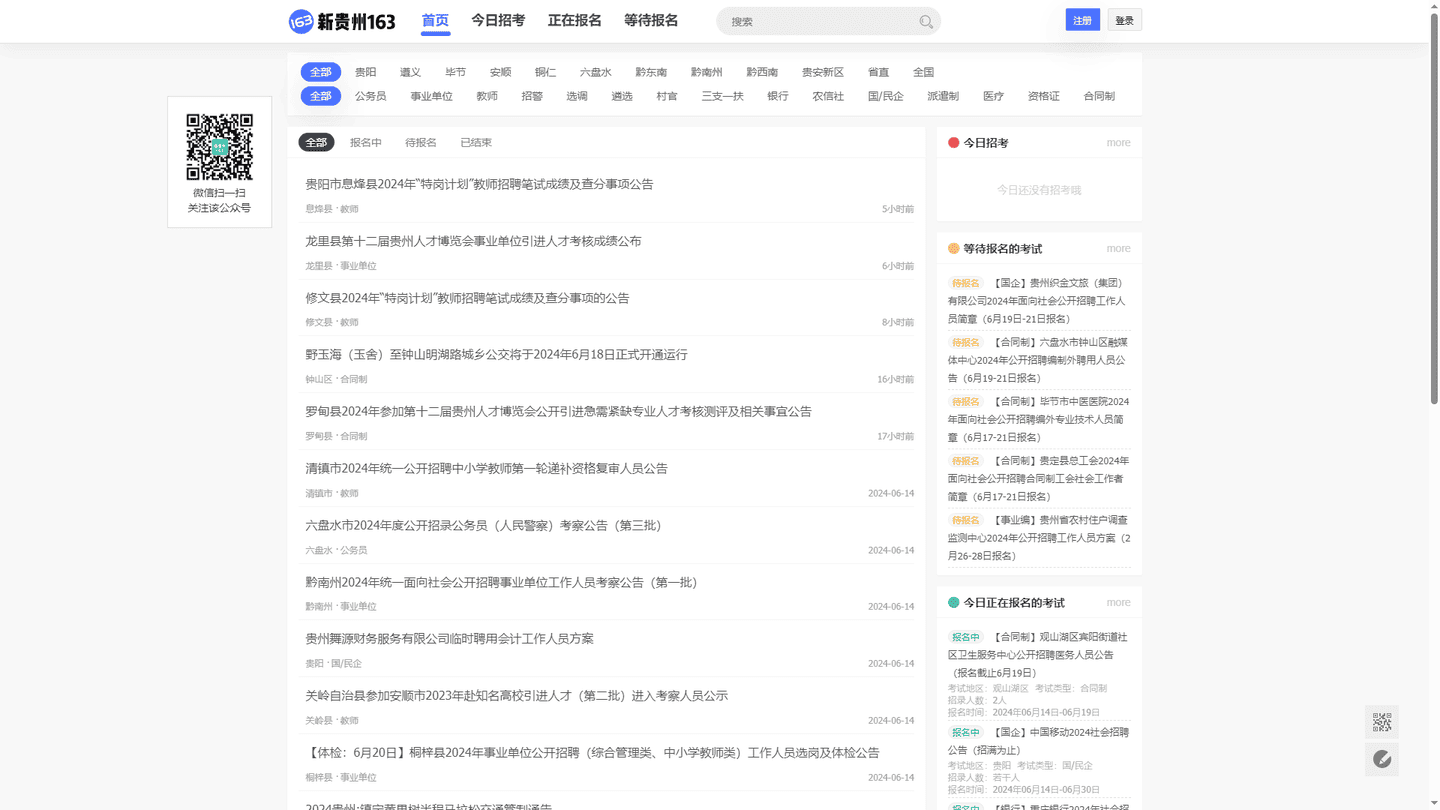Open 关岭自治县参加安顺市2023年 article
Viewport: 1440px width, 810px height.
tap(516, 695)
